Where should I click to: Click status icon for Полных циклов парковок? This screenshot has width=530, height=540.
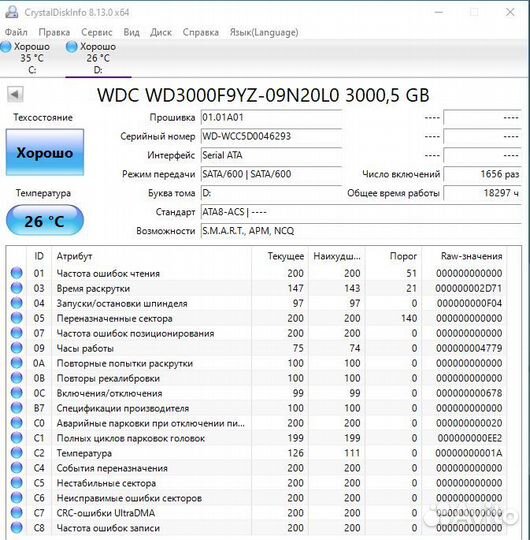coord(17,438)
